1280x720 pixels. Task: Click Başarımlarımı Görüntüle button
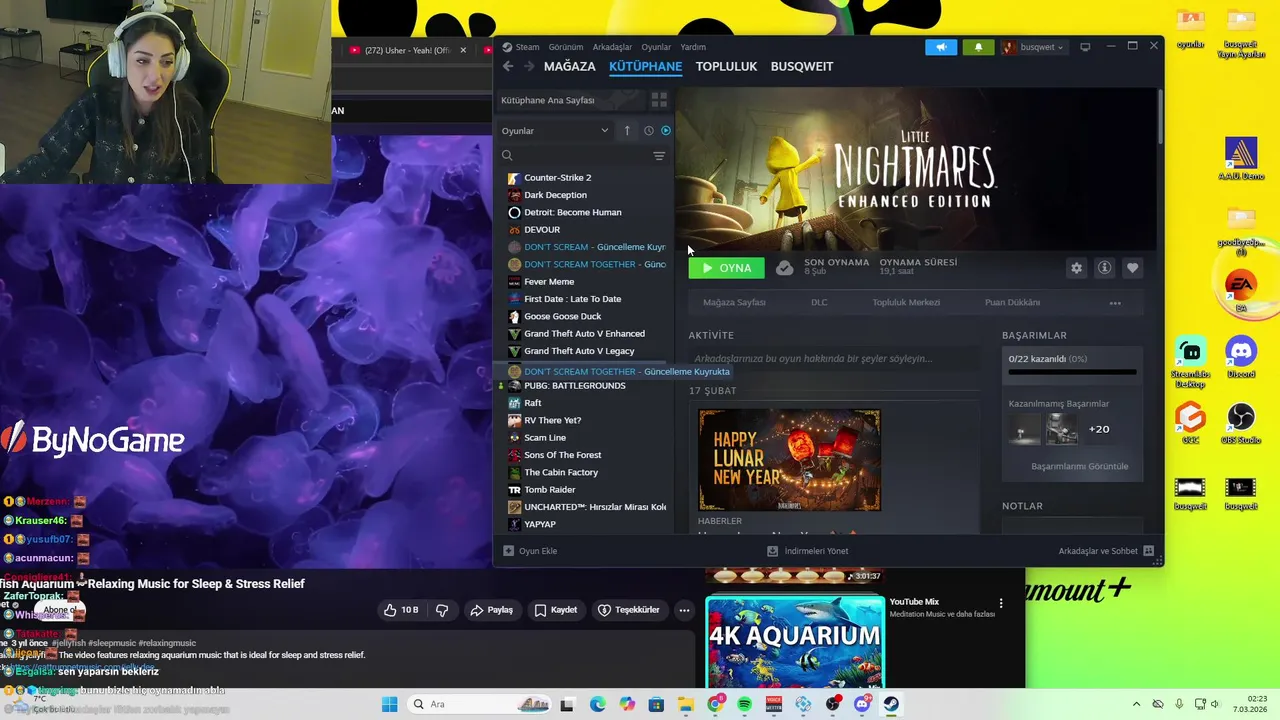tap(1079, 466)
